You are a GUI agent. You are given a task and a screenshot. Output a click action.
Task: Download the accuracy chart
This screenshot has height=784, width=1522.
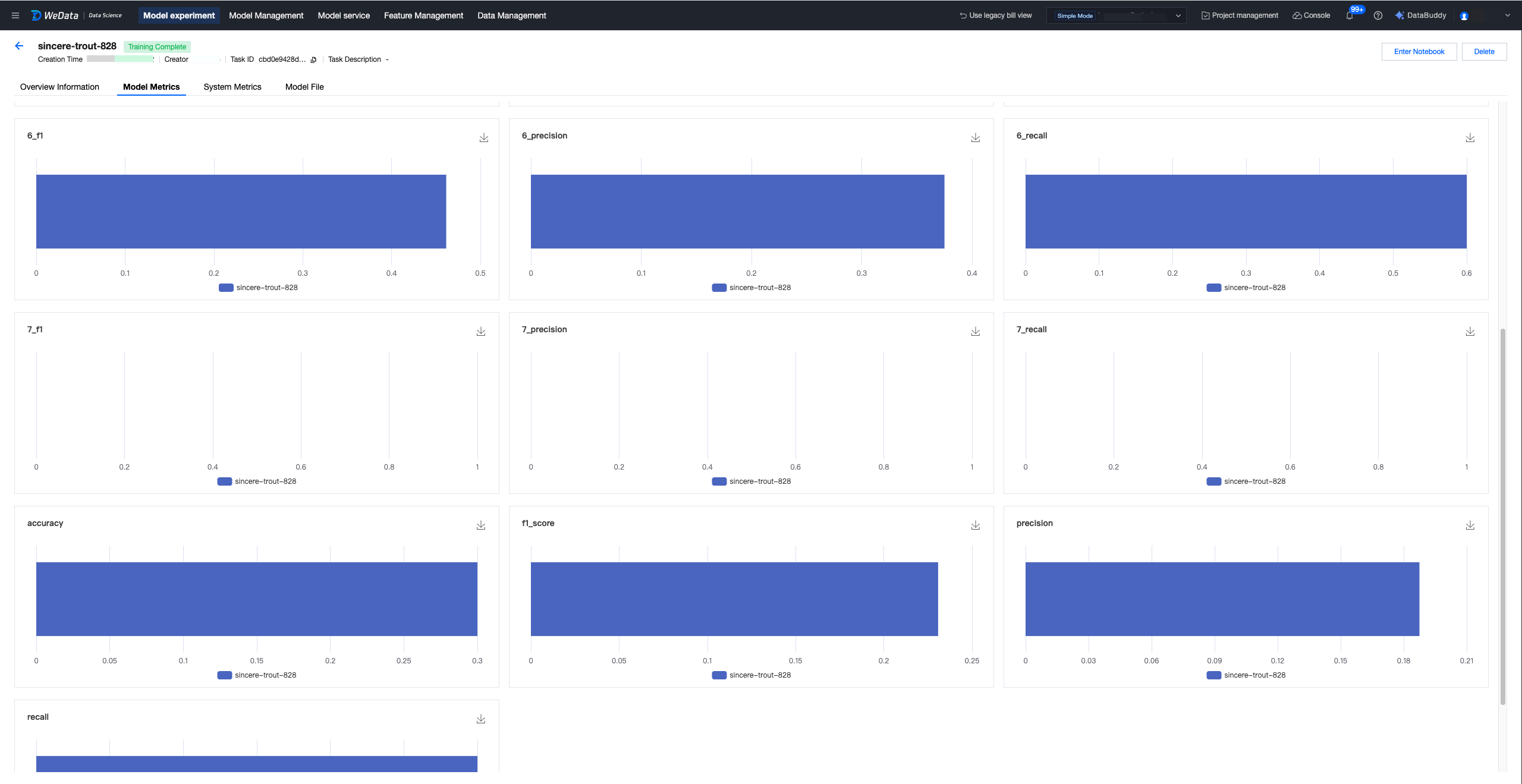(x=481, y=525)
